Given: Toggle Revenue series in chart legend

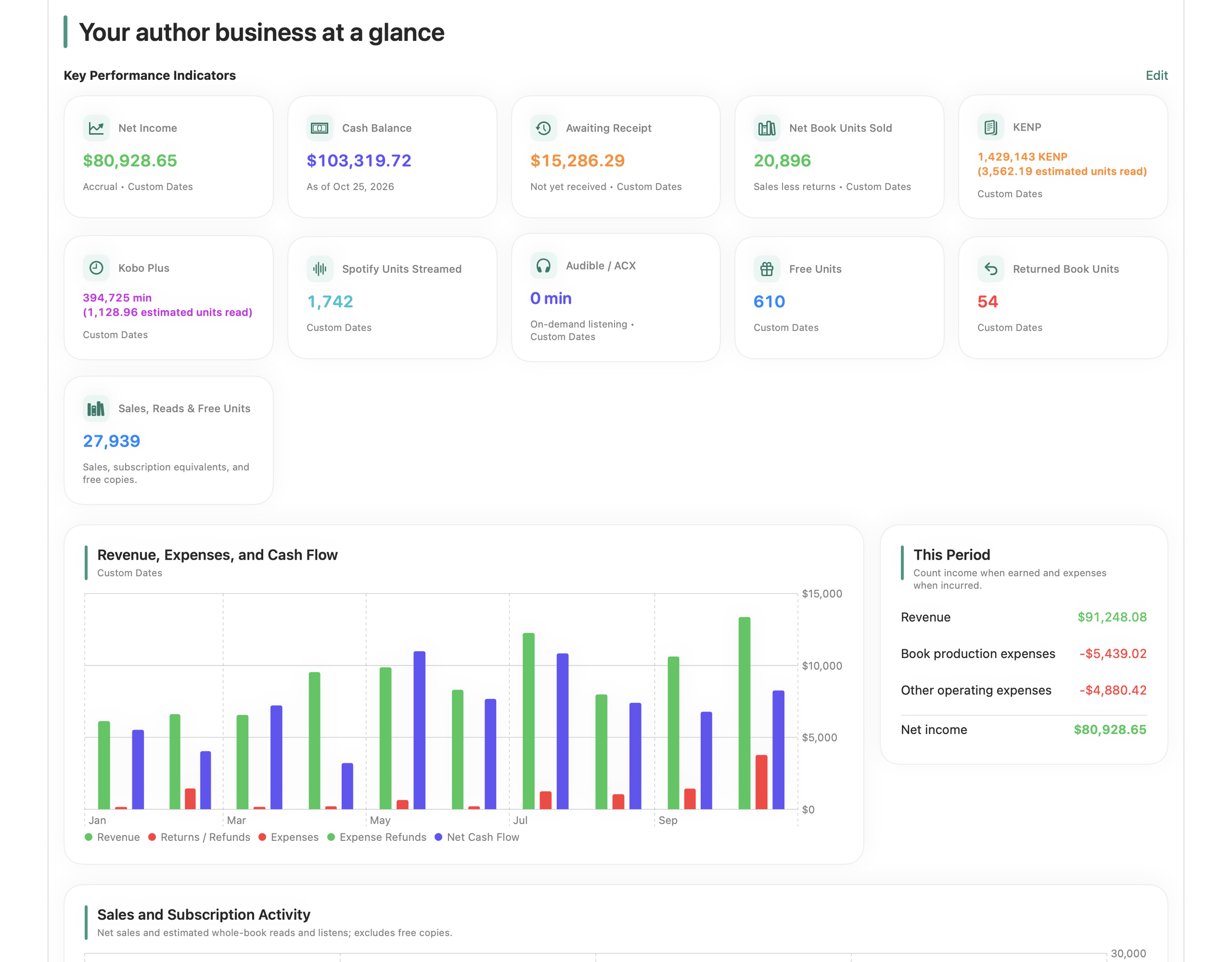Looking at the screenshot, I should coord(112,837).
